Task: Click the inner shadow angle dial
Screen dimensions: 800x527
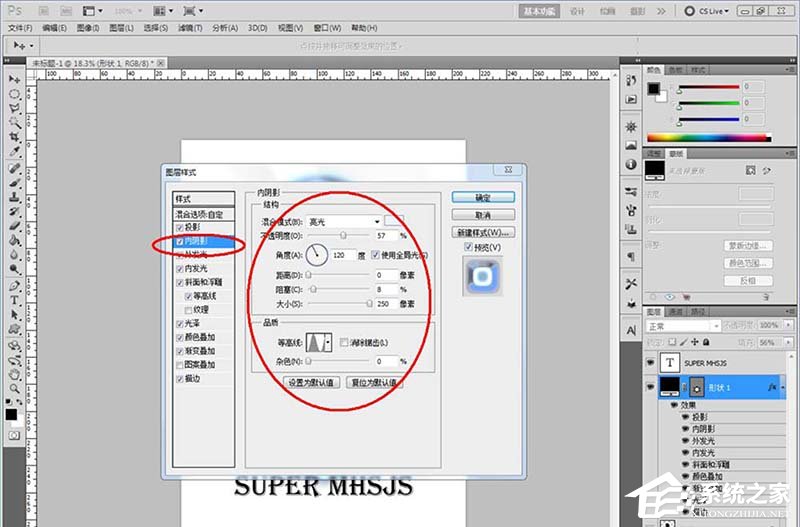Action: 317,256
